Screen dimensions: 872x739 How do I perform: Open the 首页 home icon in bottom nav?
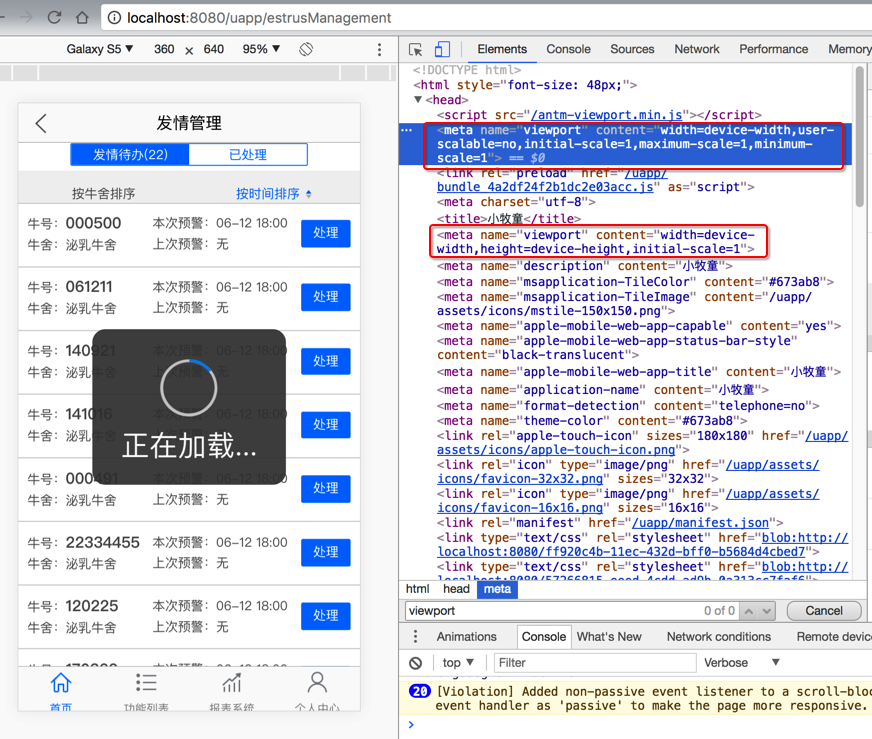61,683
